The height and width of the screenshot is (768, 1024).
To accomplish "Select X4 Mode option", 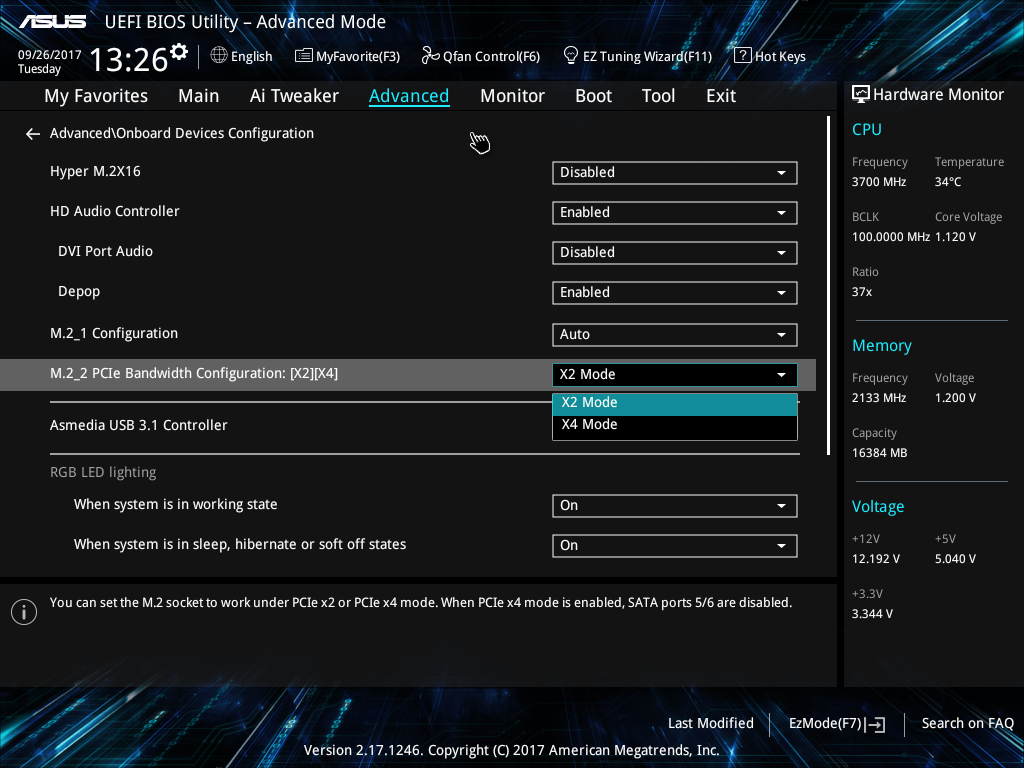I will coord(675,425).
